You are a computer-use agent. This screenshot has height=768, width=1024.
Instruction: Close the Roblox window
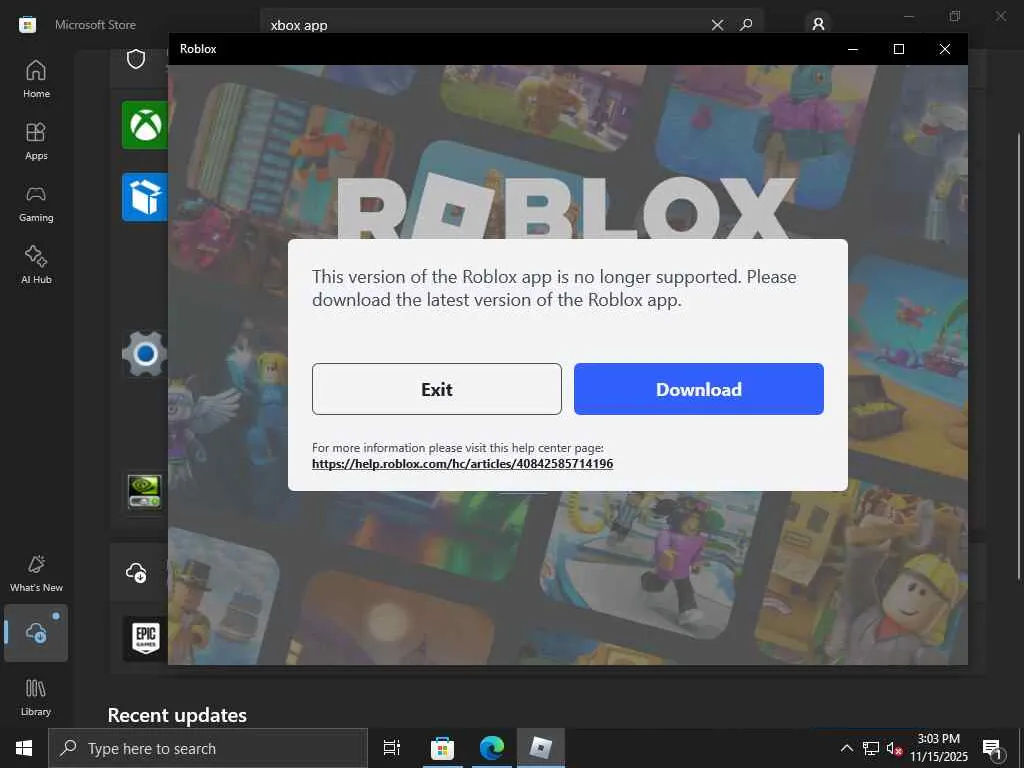coord(944,49)
